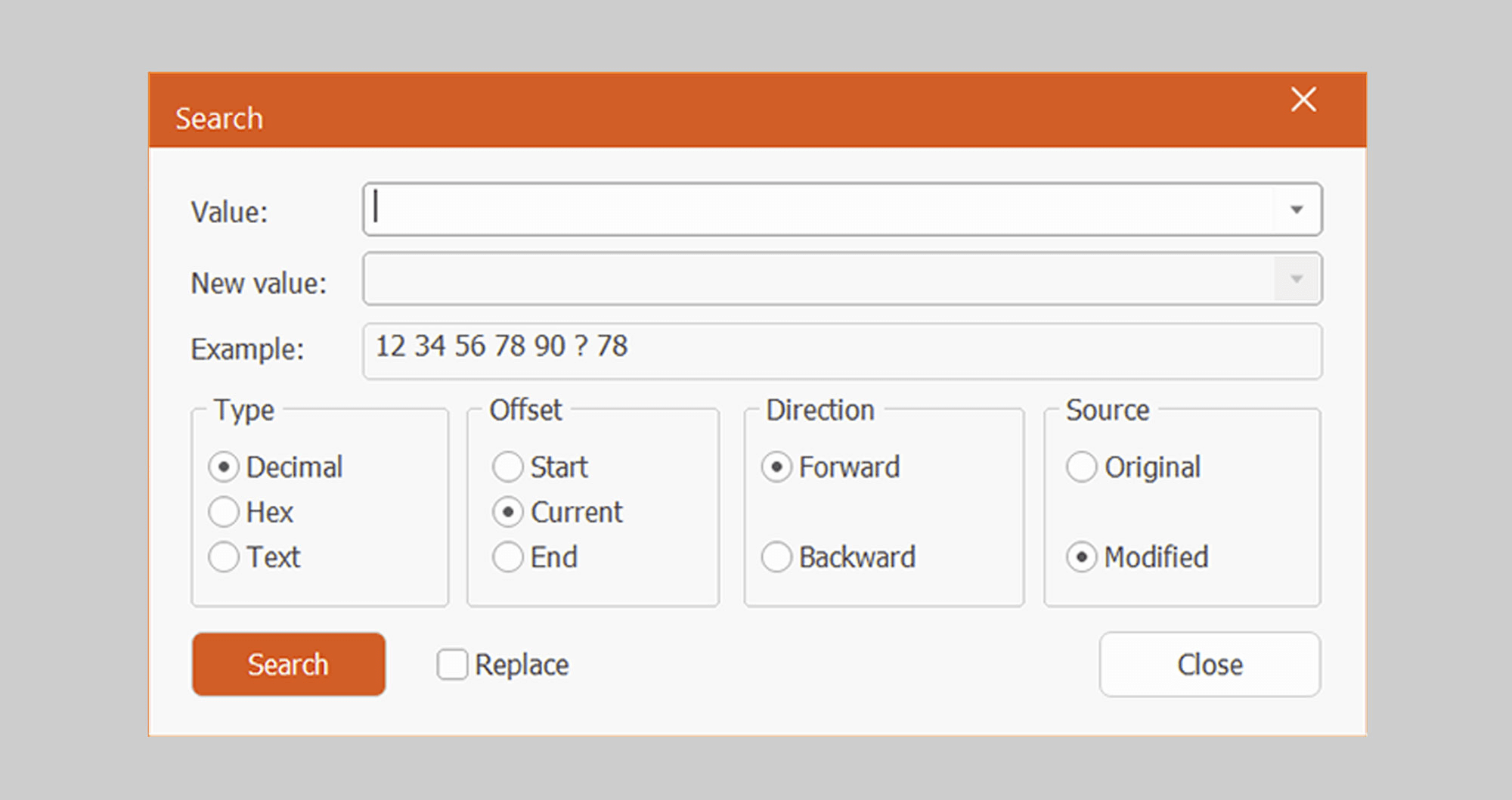Set search direction to Forward
This screenshot has height=800, width=1512.
pyautogui.click(x=776, y=467)
